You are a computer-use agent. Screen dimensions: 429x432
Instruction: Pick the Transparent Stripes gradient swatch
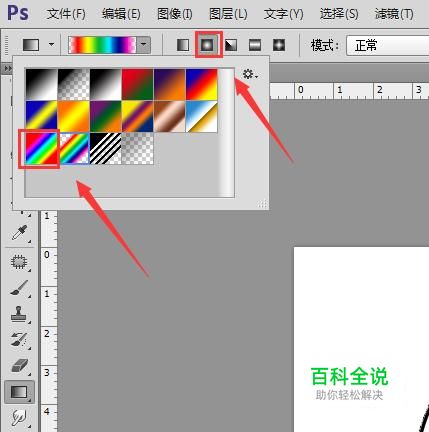click(106, 149)
